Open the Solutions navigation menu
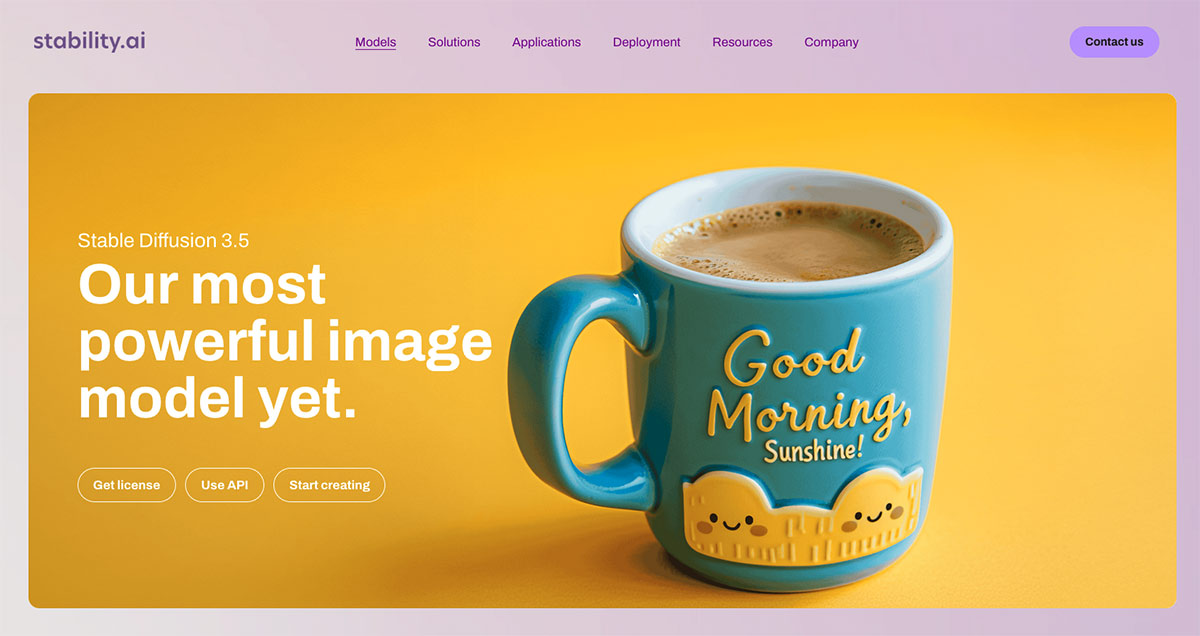 454,42
